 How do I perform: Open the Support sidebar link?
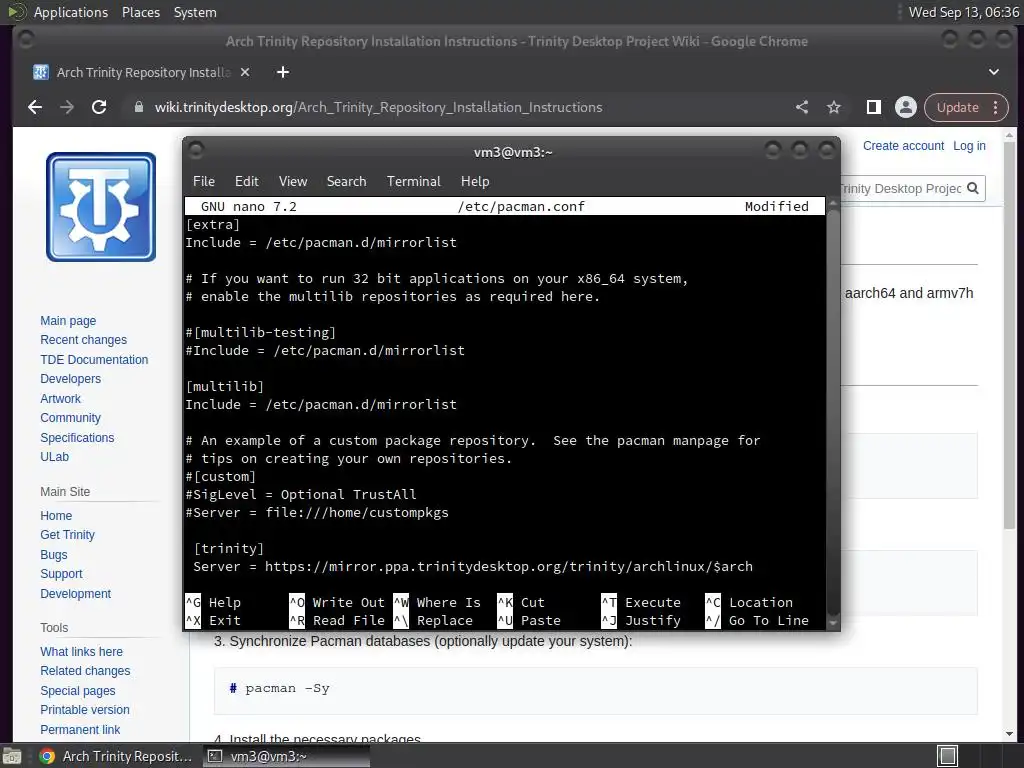pyautogui.click(x=61, y=573)
